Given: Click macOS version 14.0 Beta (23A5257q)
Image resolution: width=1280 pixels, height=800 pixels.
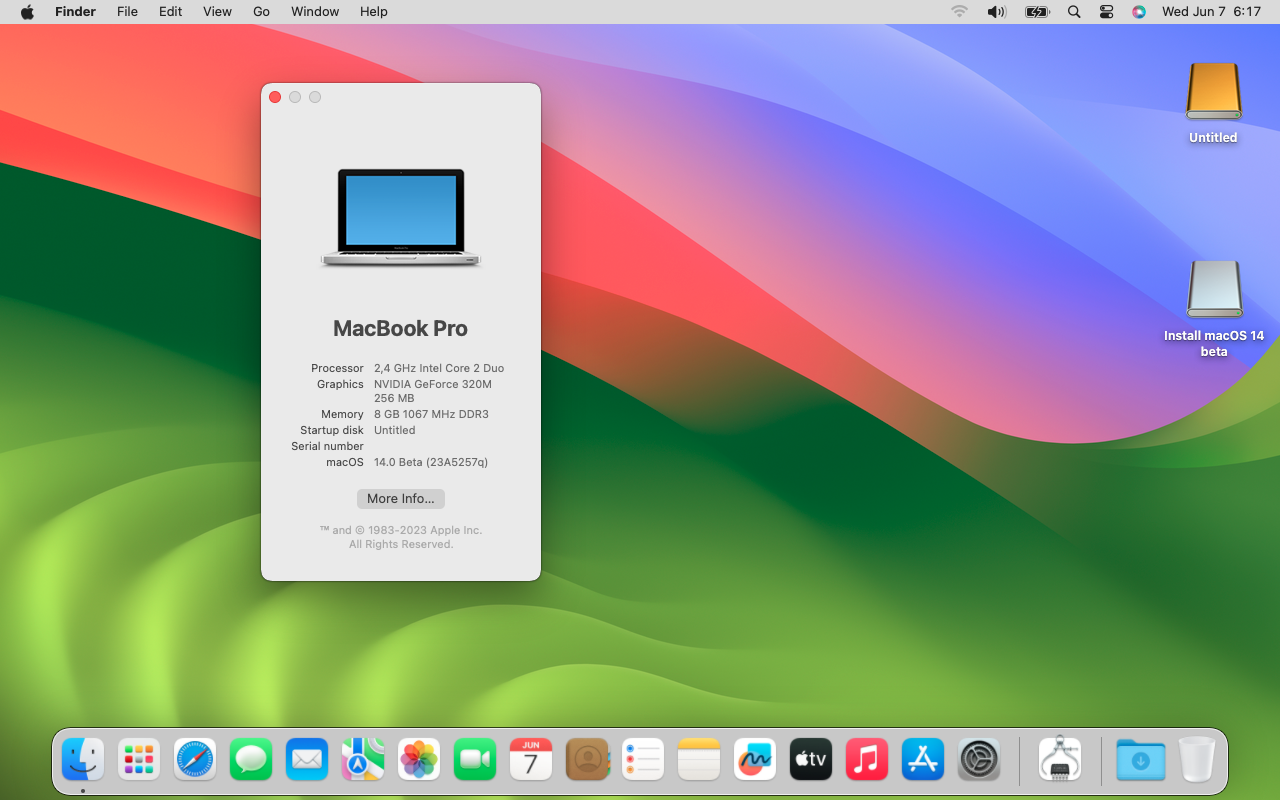Looking at the screenshot, I should (431, 462).
